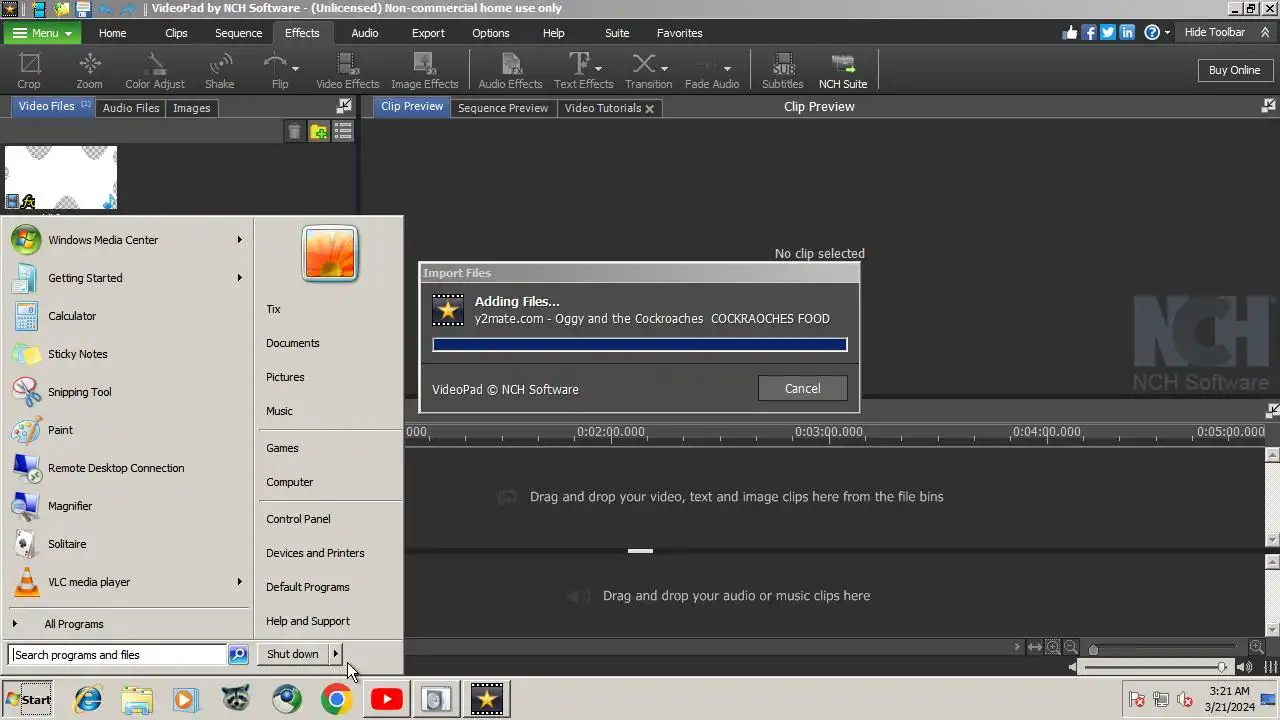Expand All Programs in Start menu

(73, 624)
